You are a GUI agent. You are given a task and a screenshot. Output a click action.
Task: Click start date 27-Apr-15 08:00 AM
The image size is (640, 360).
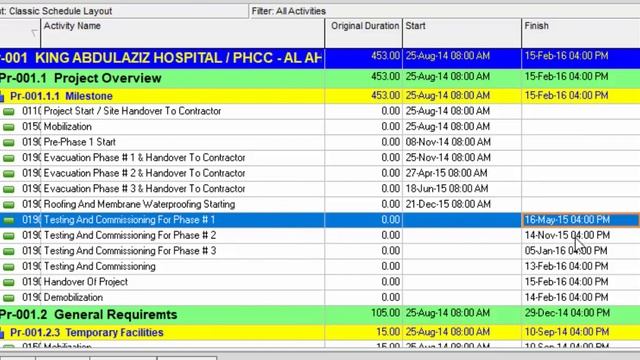pyautogui.click(x=446, y=173)
